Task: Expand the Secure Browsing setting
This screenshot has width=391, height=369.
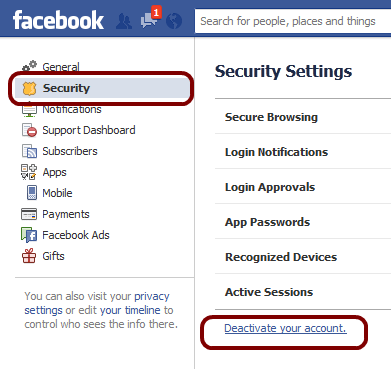Action: (303, 117)
